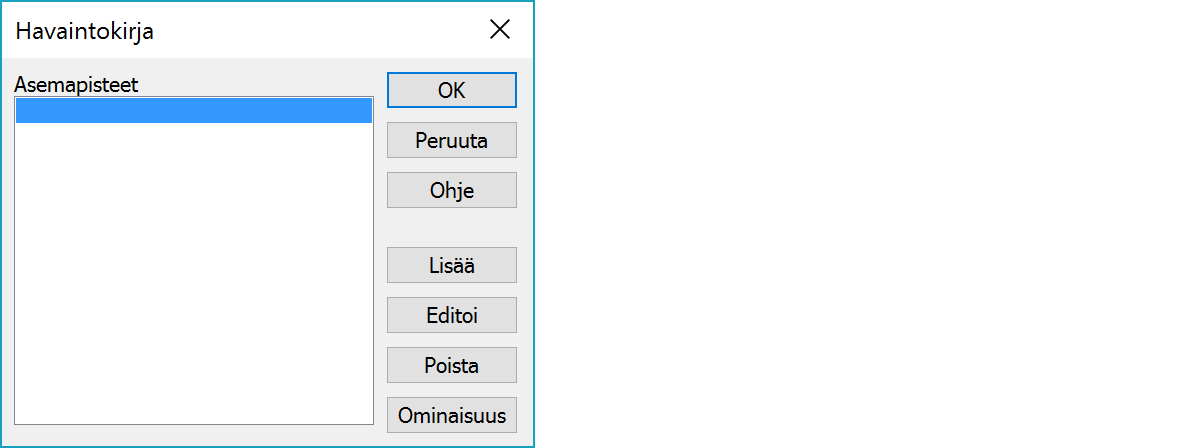Confirm the observation book with OK
The width and height of the screenshot is (1200, 448).
click(x=451, y=90)
